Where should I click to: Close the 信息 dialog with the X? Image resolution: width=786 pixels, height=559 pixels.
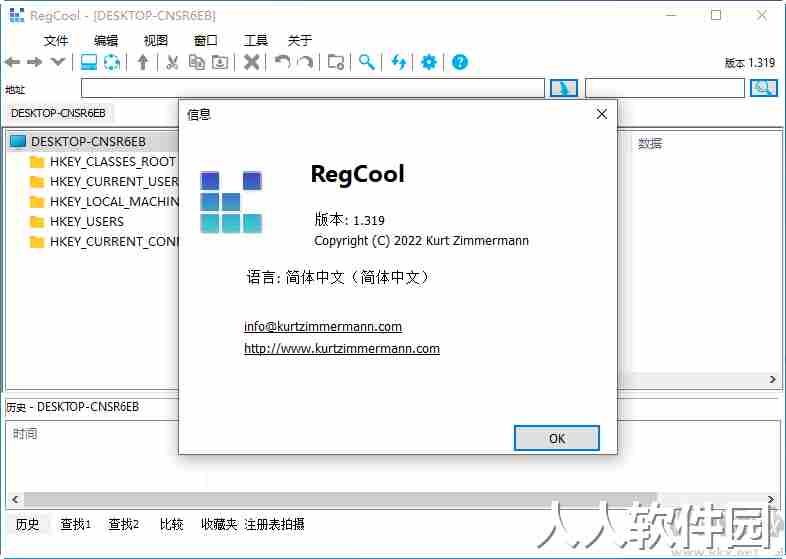(x=602, y=114)
